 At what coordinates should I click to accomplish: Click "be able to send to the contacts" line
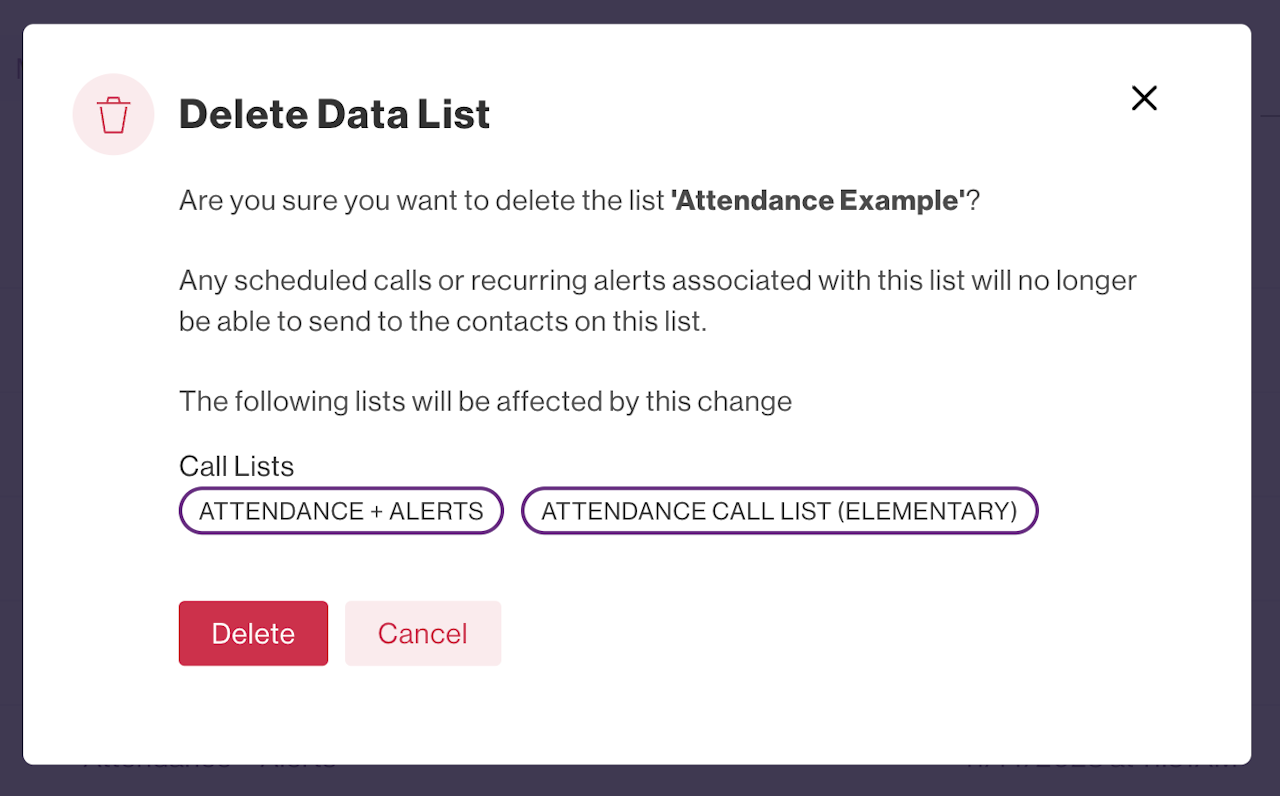pyautogui.click(x=443, y=323)
